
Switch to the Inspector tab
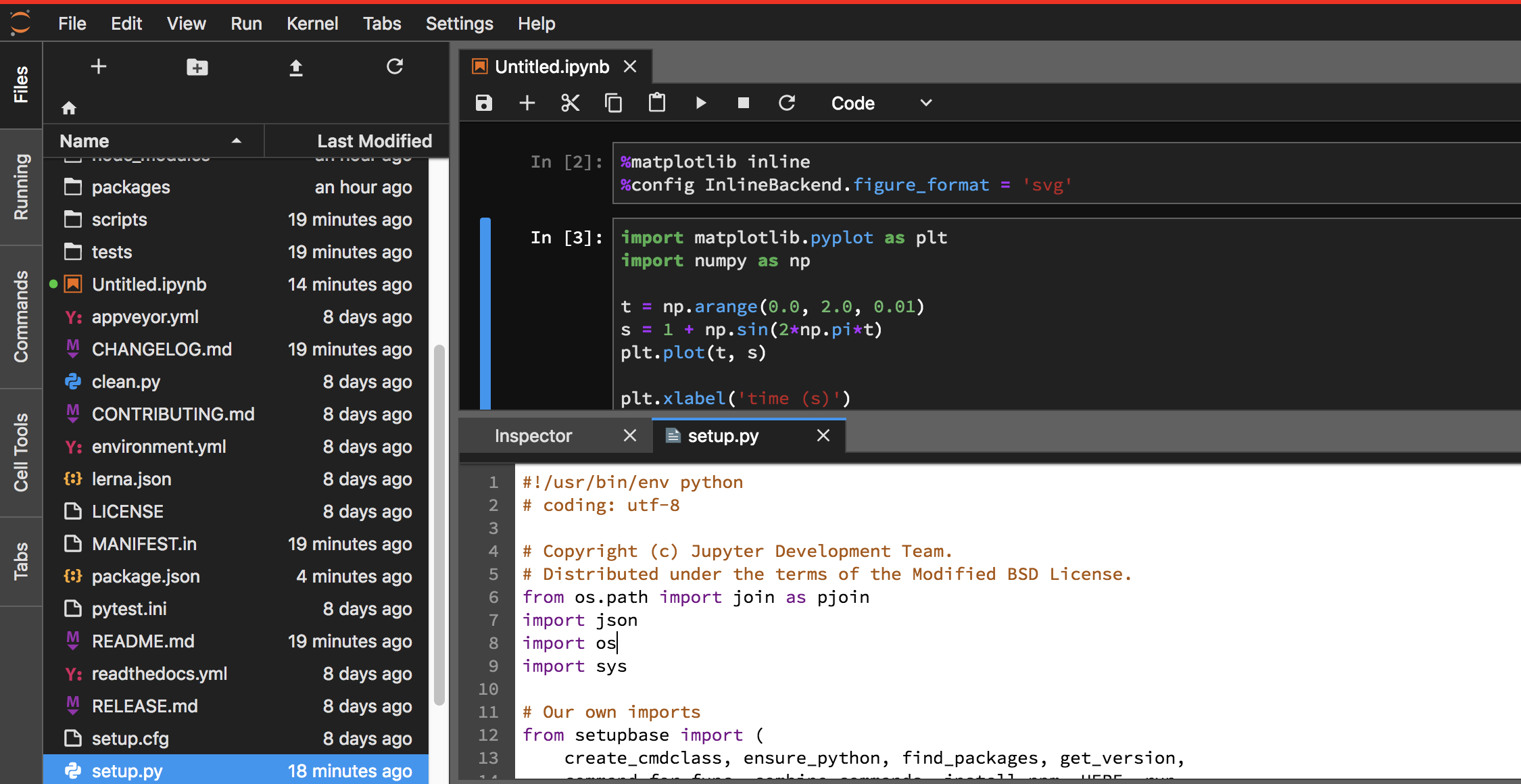tap(533, 435)
